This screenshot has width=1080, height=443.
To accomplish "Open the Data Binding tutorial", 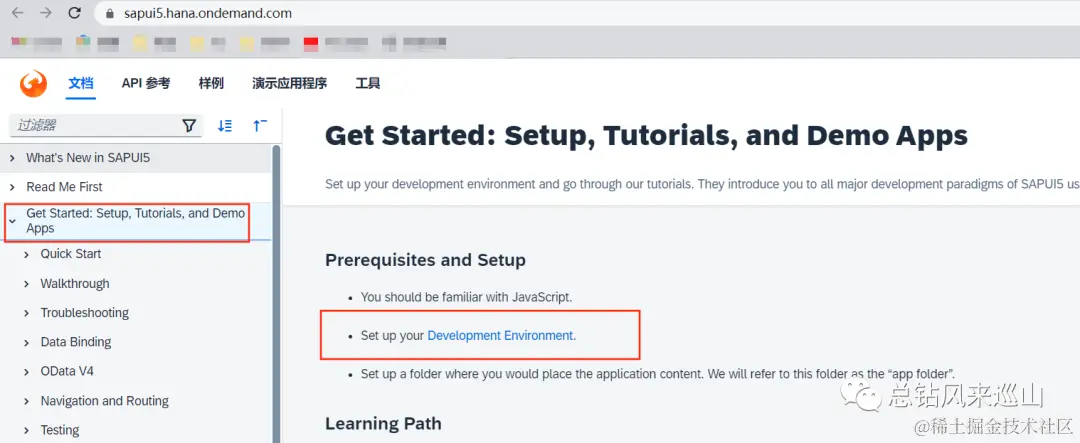I will click(75, 342).
